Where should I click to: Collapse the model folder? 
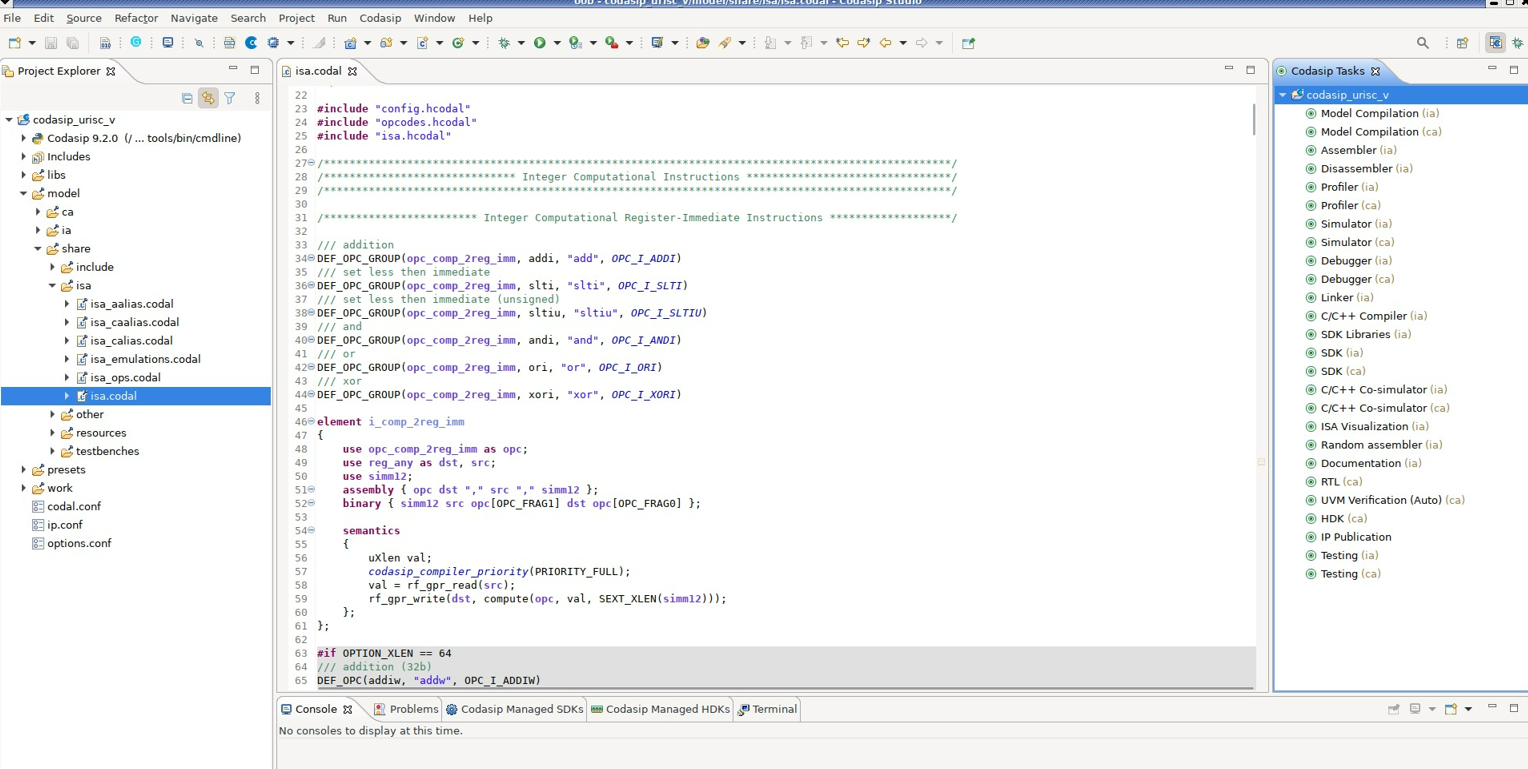24,194
